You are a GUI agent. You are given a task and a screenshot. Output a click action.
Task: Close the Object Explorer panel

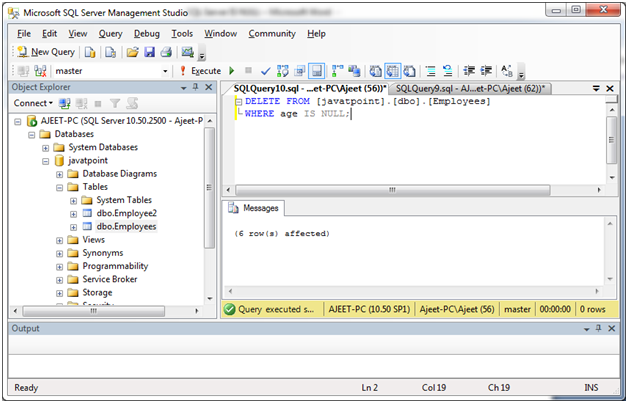click(209, 87)
